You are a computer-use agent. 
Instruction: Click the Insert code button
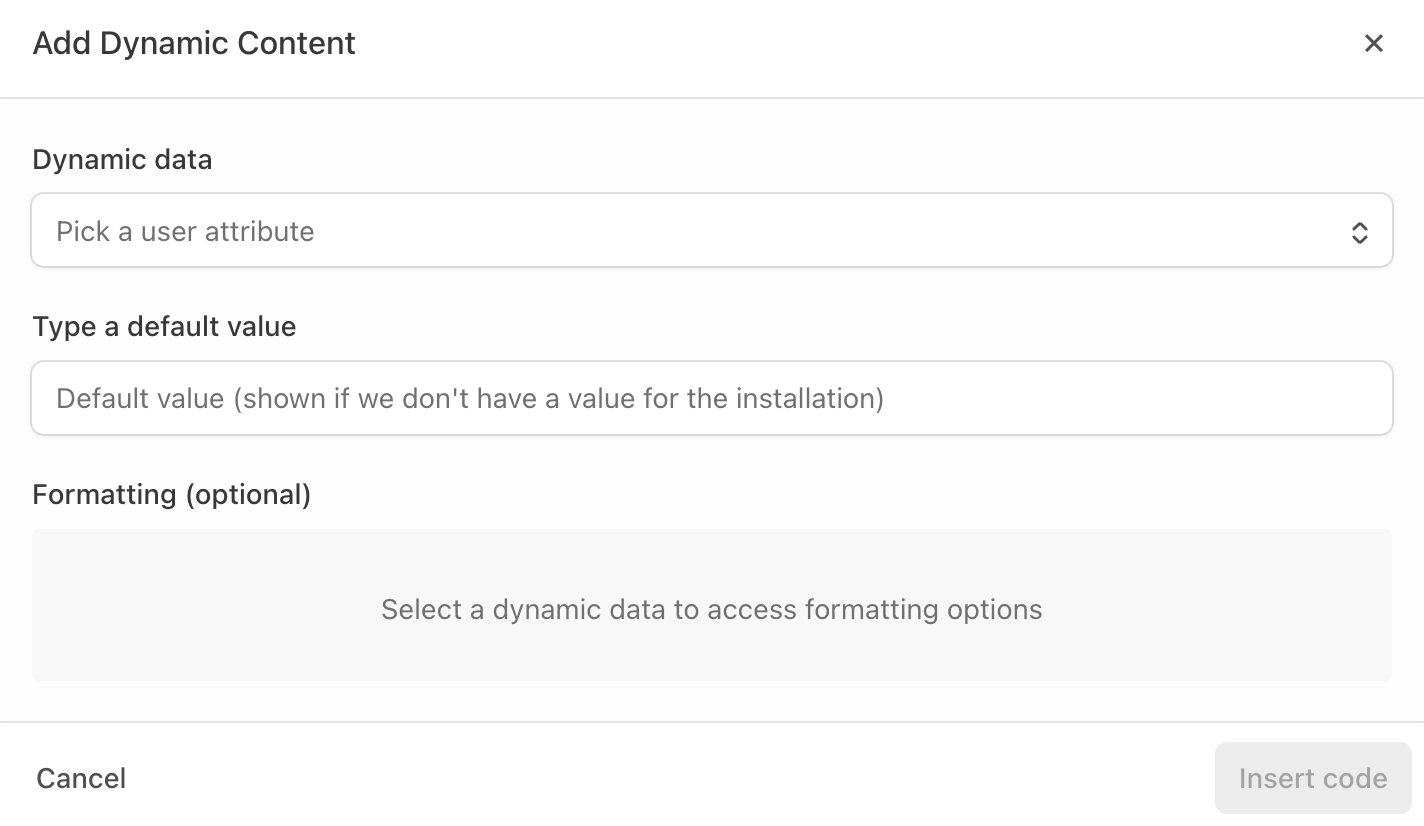pos(1312,778)
